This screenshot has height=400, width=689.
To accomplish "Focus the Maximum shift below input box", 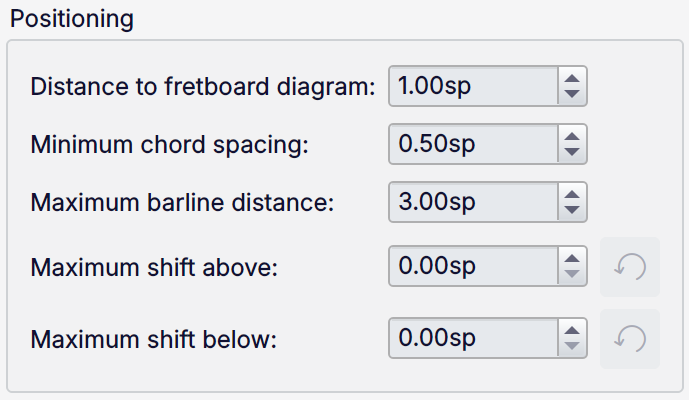I will [473, 339].
